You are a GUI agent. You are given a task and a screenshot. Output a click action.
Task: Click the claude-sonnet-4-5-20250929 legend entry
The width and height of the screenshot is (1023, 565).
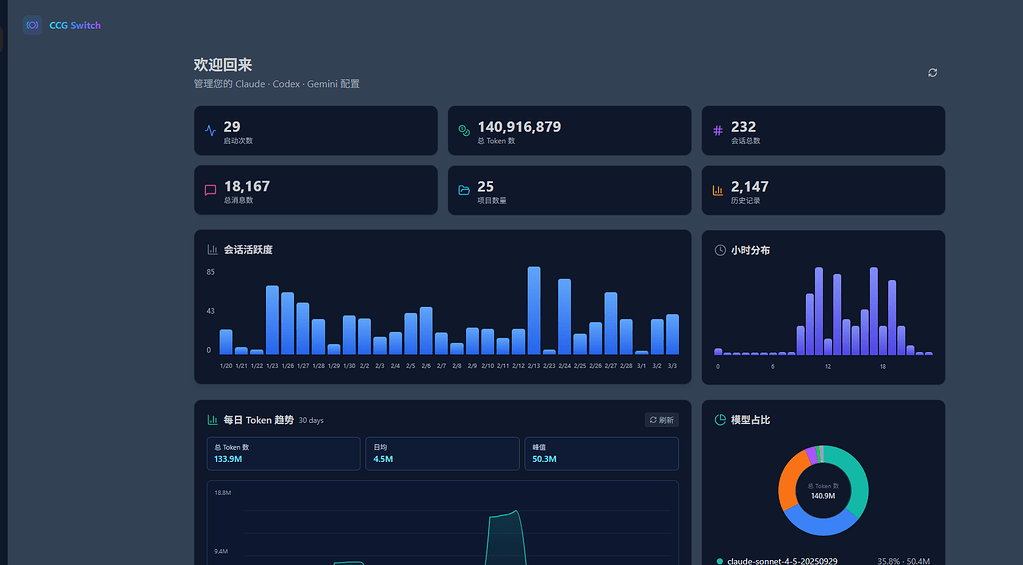click(823, 560)
